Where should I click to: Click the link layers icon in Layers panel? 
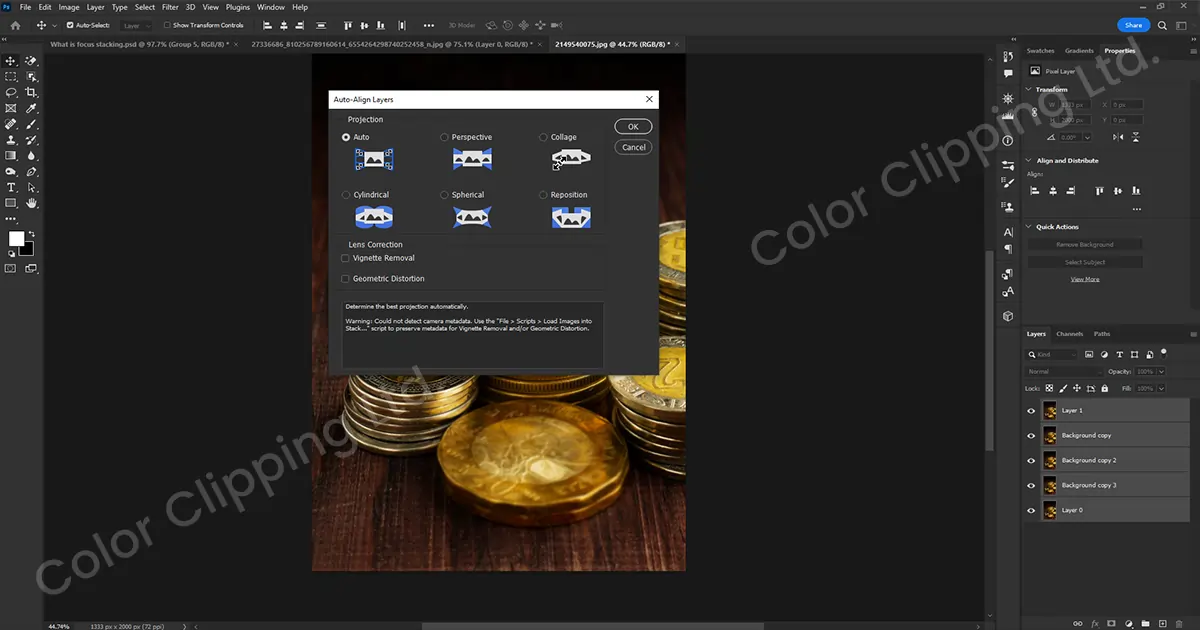click(x=1079, y=622)
